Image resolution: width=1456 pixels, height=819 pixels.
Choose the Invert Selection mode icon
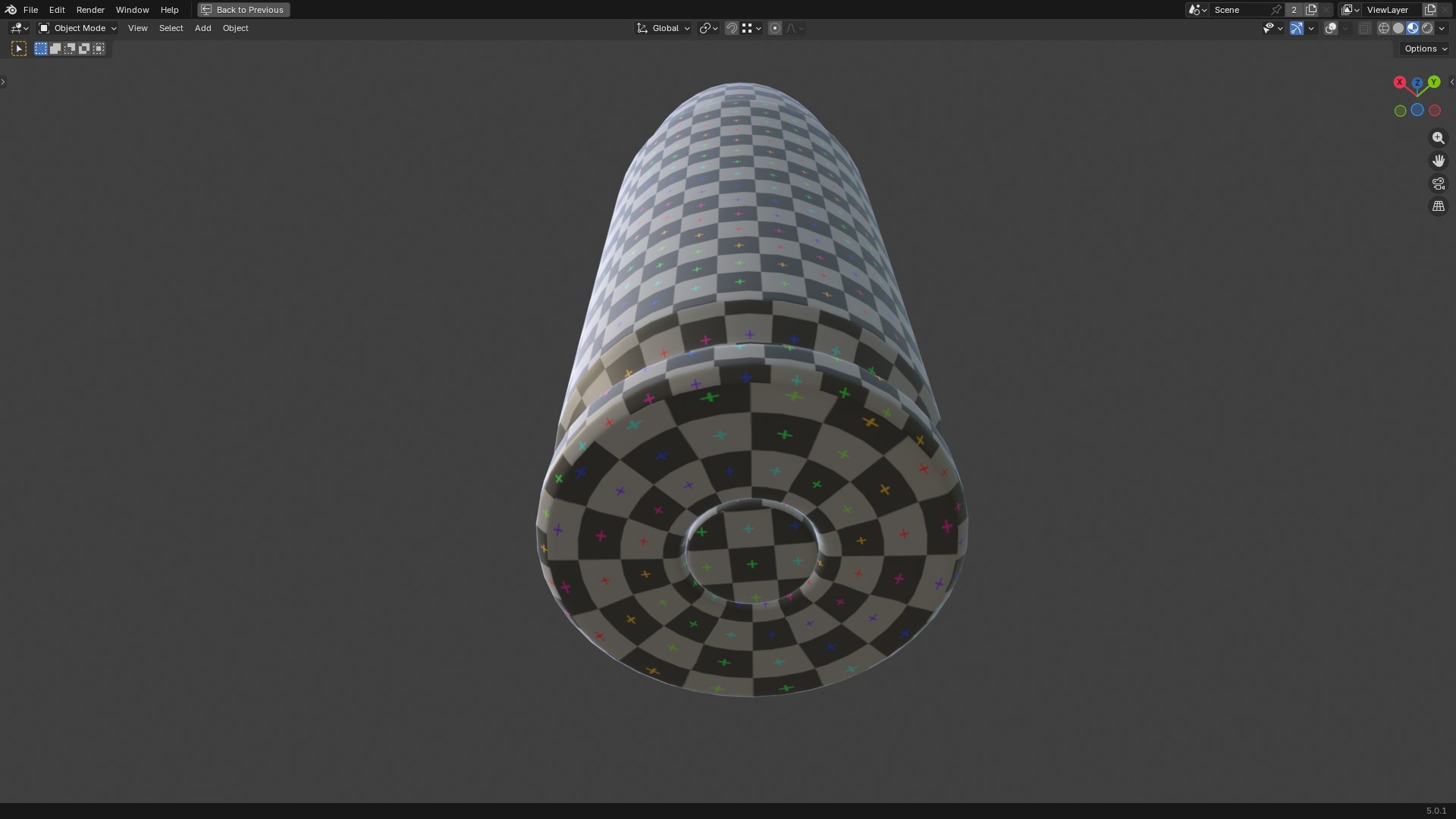pos(84,49)
